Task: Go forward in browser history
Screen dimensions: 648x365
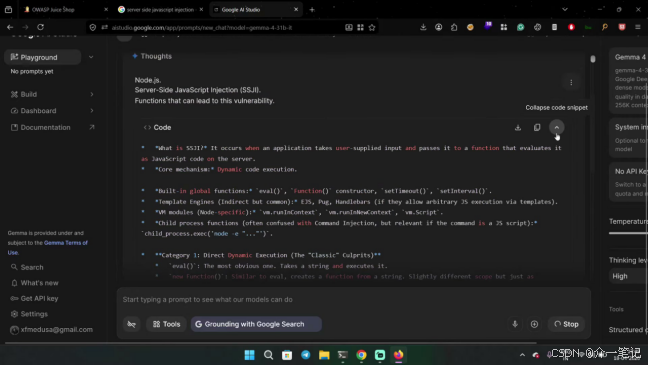Action: (x=25, y=27)
